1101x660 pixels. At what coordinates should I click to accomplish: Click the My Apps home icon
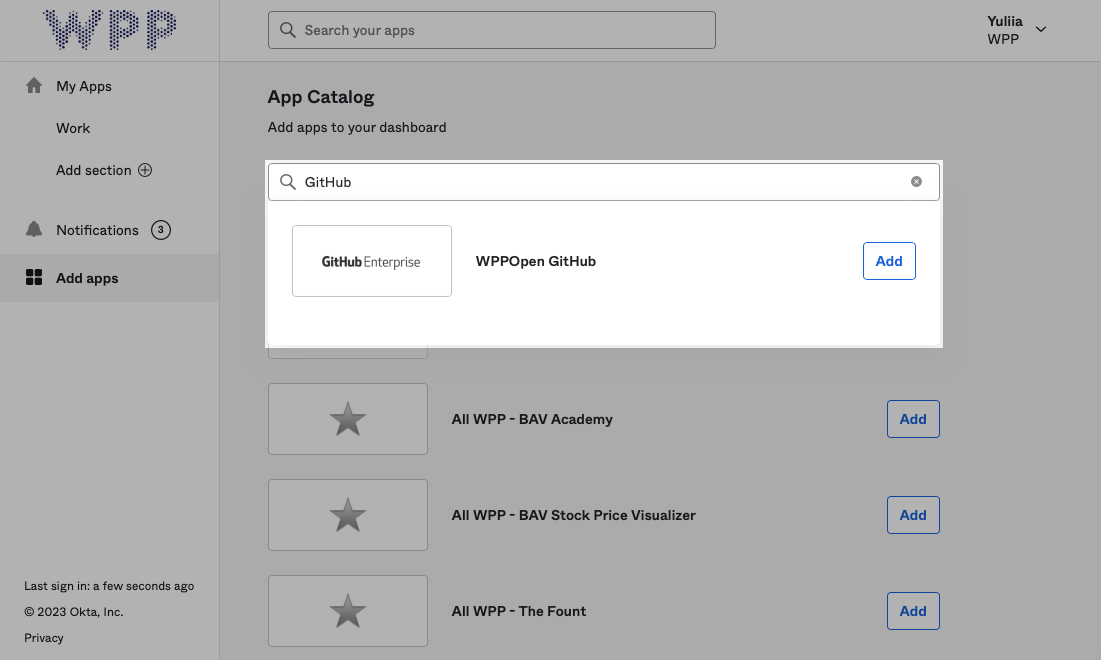click(34, 86)
